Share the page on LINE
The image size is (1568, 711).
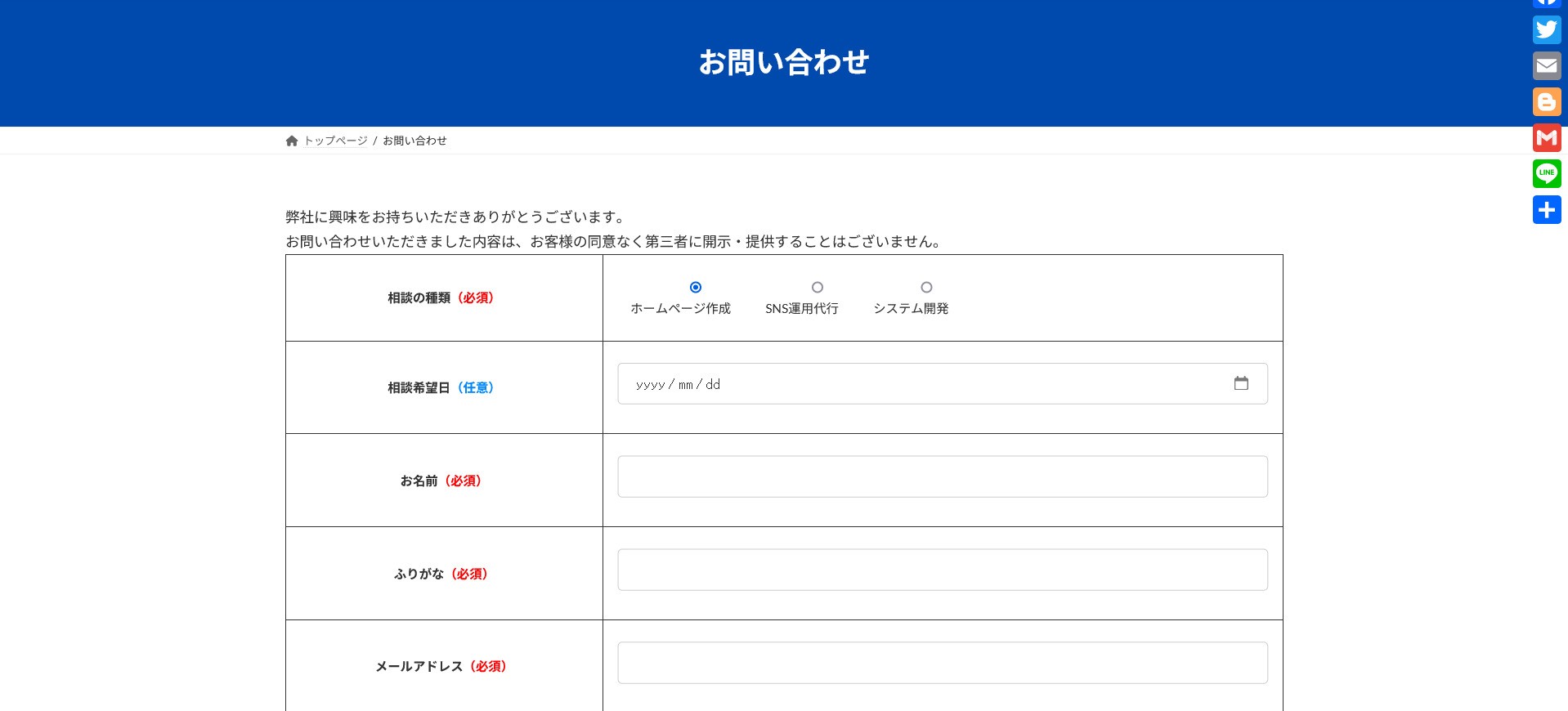point(1546,173)
